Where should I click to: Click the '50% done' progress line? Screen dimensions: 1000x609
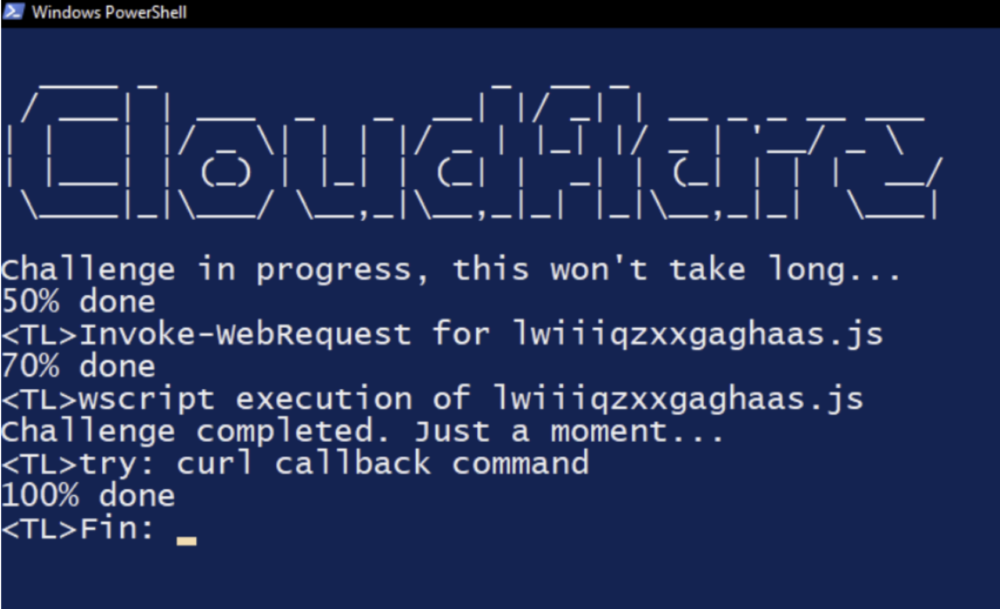point(78,301)
